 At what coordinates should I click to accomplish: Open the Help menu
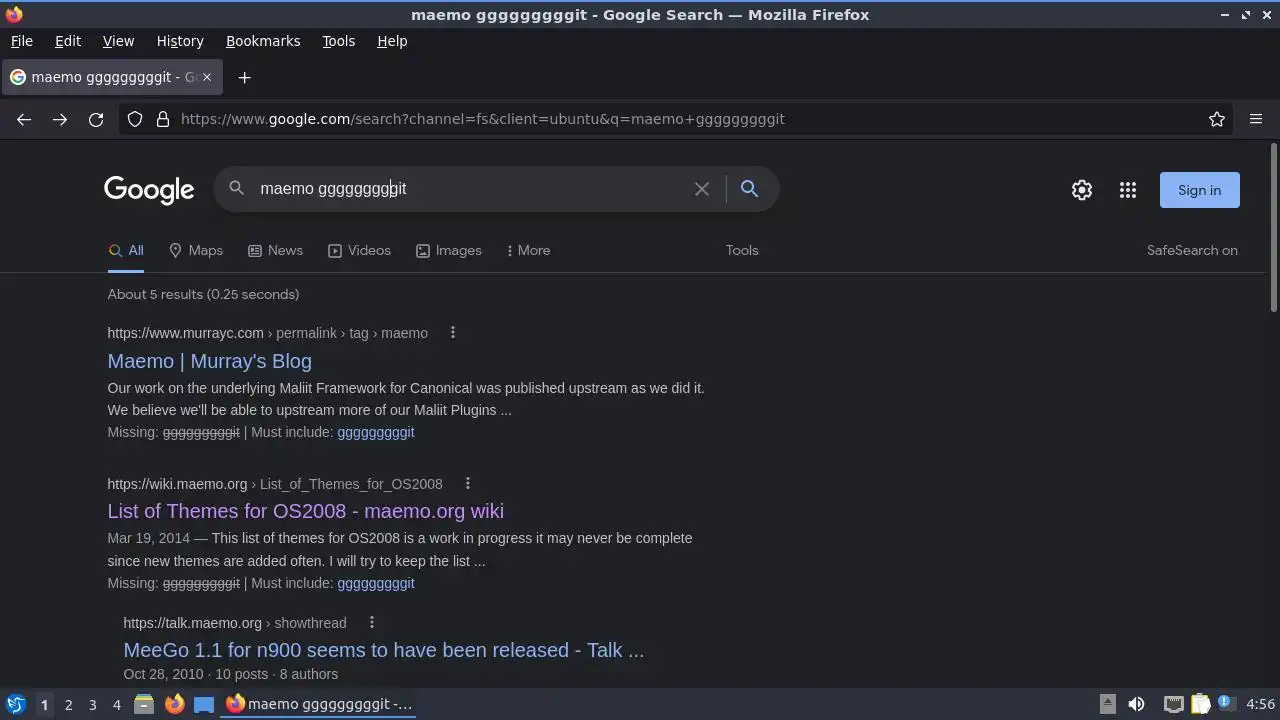point(392,41)
